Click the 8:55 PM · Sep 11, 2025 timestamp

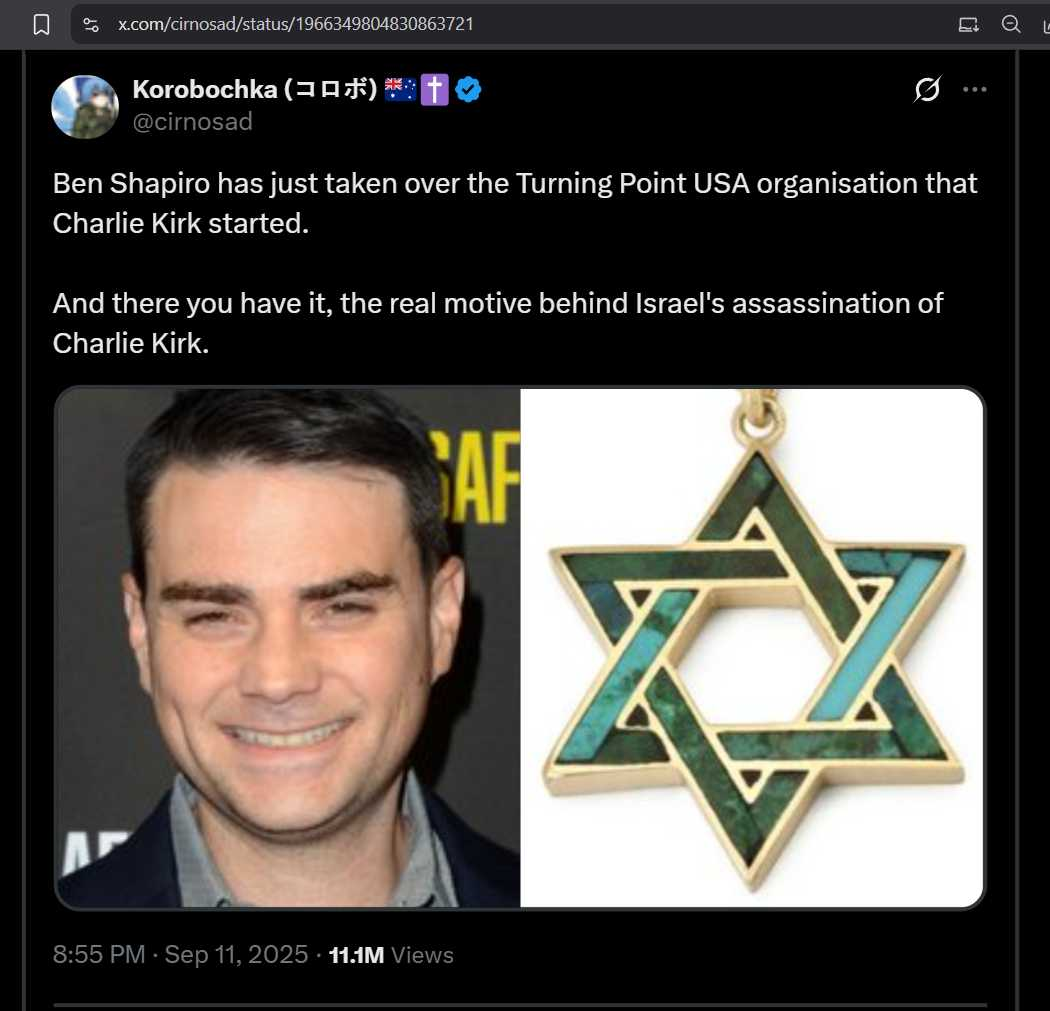pyautogui.click(x=180, y=954)
